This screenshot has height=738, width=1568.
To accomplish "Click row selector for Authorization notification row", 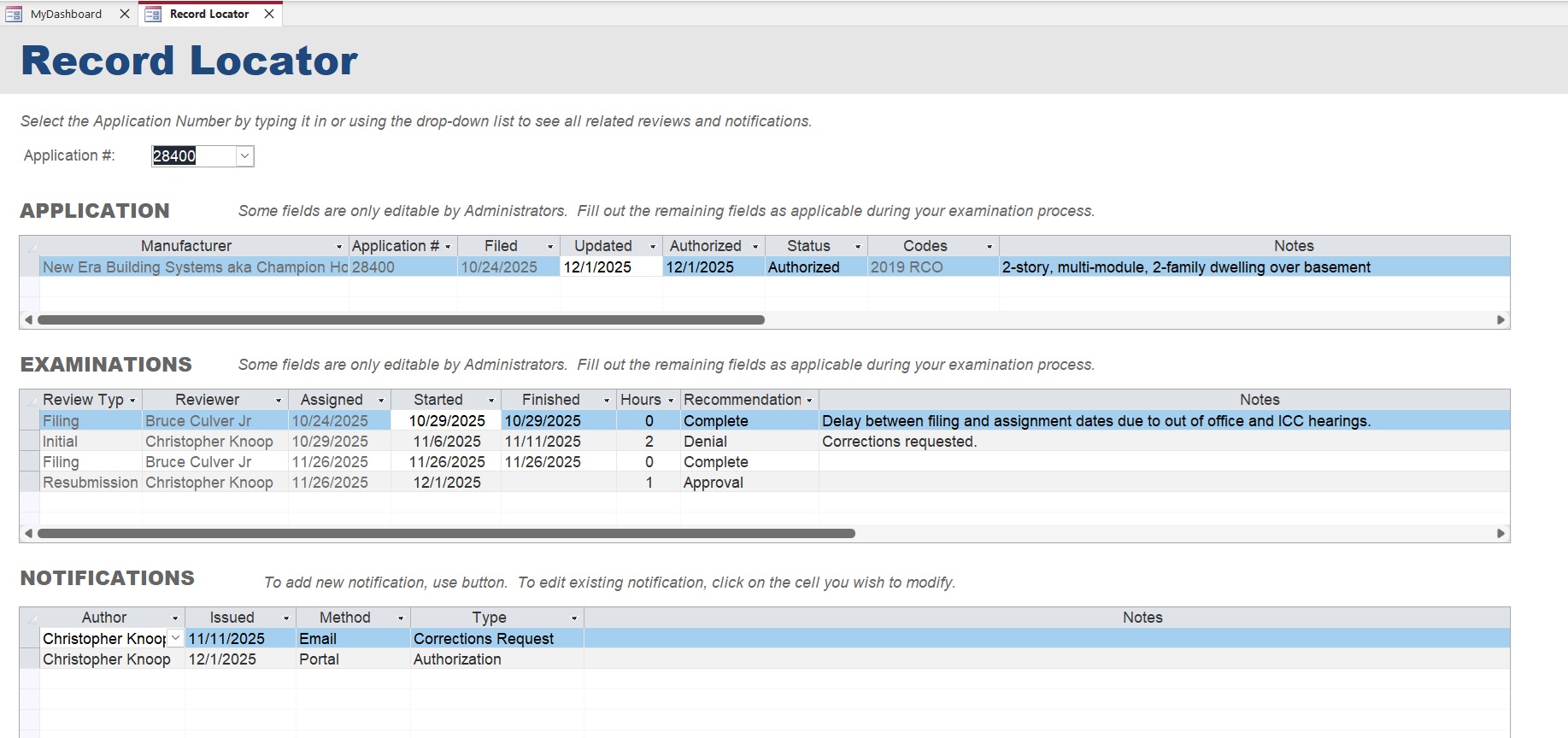I will 30,659.
